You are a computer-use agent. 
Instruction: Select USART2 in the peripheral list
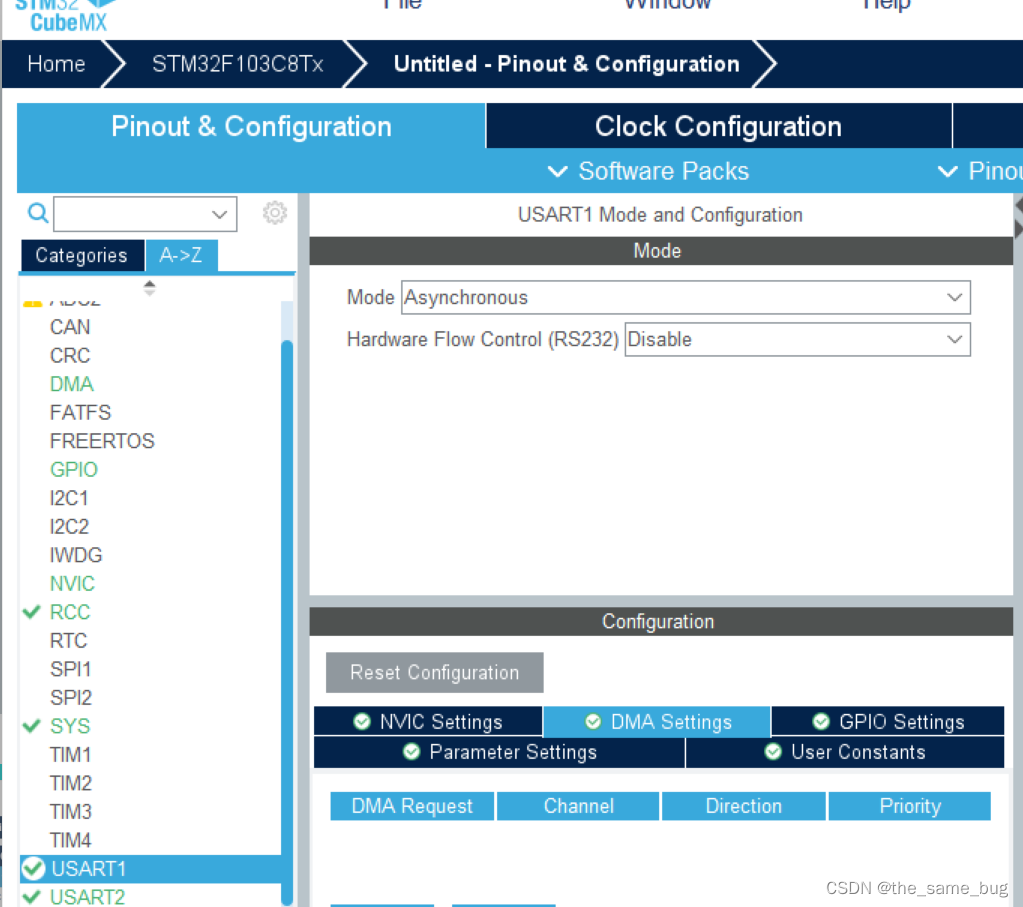click(x=87, y=897)
